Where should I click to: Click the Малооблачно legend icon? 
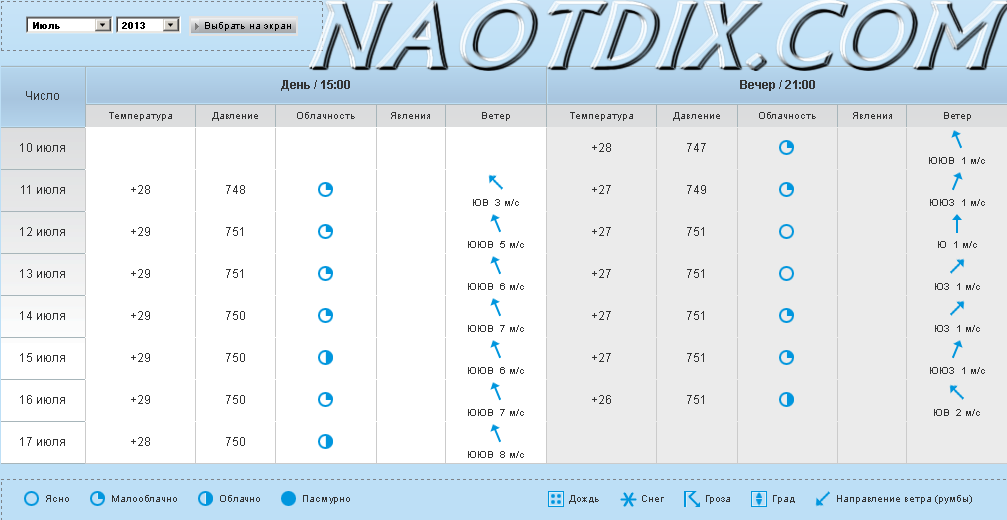[x=97, y=498]
